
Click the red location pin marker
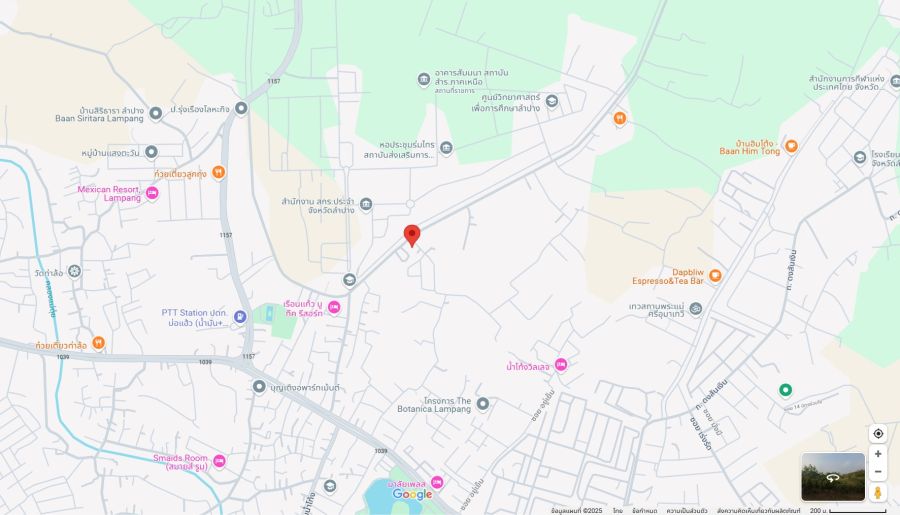412,235
